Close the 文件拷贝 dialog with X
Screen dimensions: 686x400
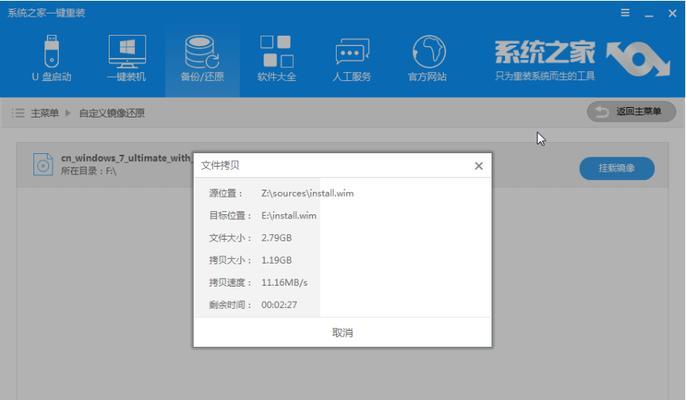click(x=479, y=166)
